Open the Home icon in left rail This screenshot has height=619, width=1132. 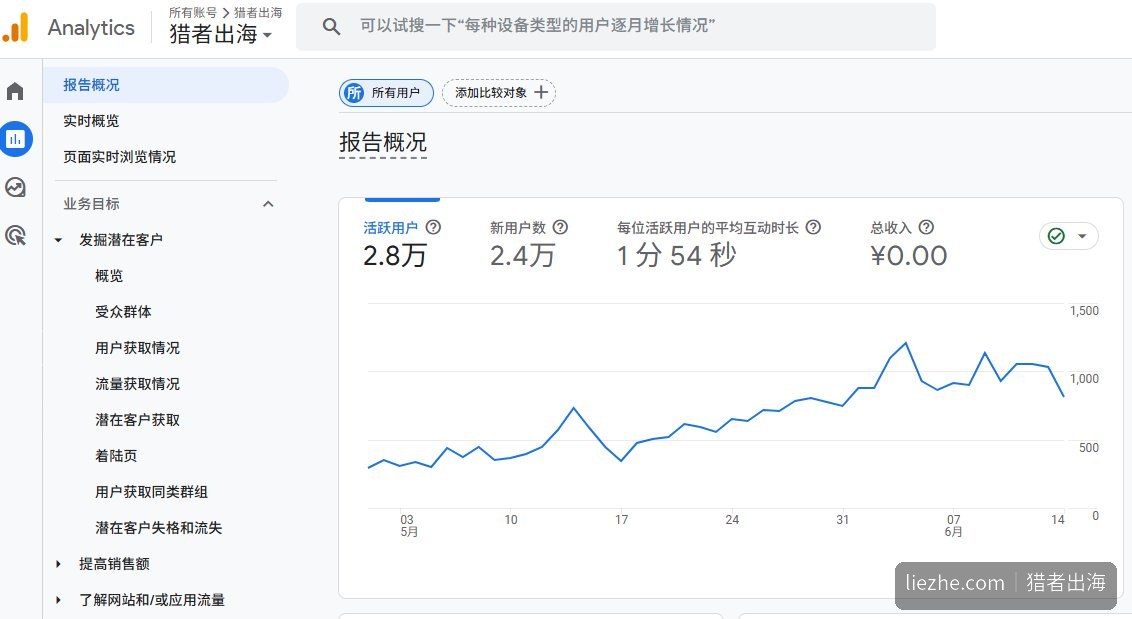pyautogui.click(x=15, y=92)
